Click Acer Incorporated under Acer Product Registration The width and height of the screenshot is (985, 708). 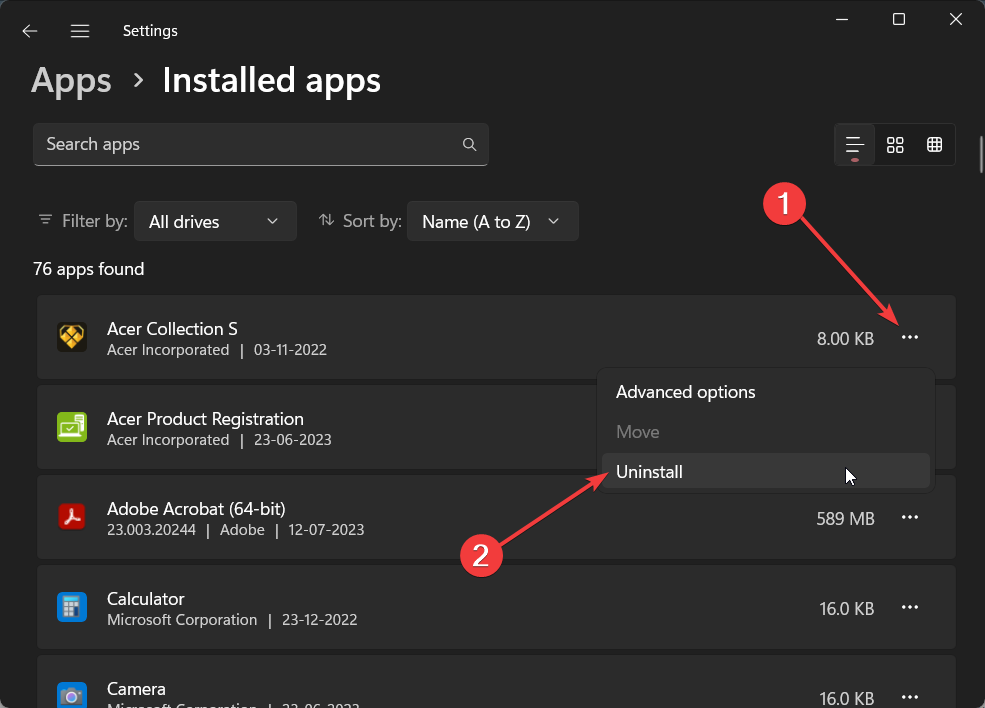[168, 440]
